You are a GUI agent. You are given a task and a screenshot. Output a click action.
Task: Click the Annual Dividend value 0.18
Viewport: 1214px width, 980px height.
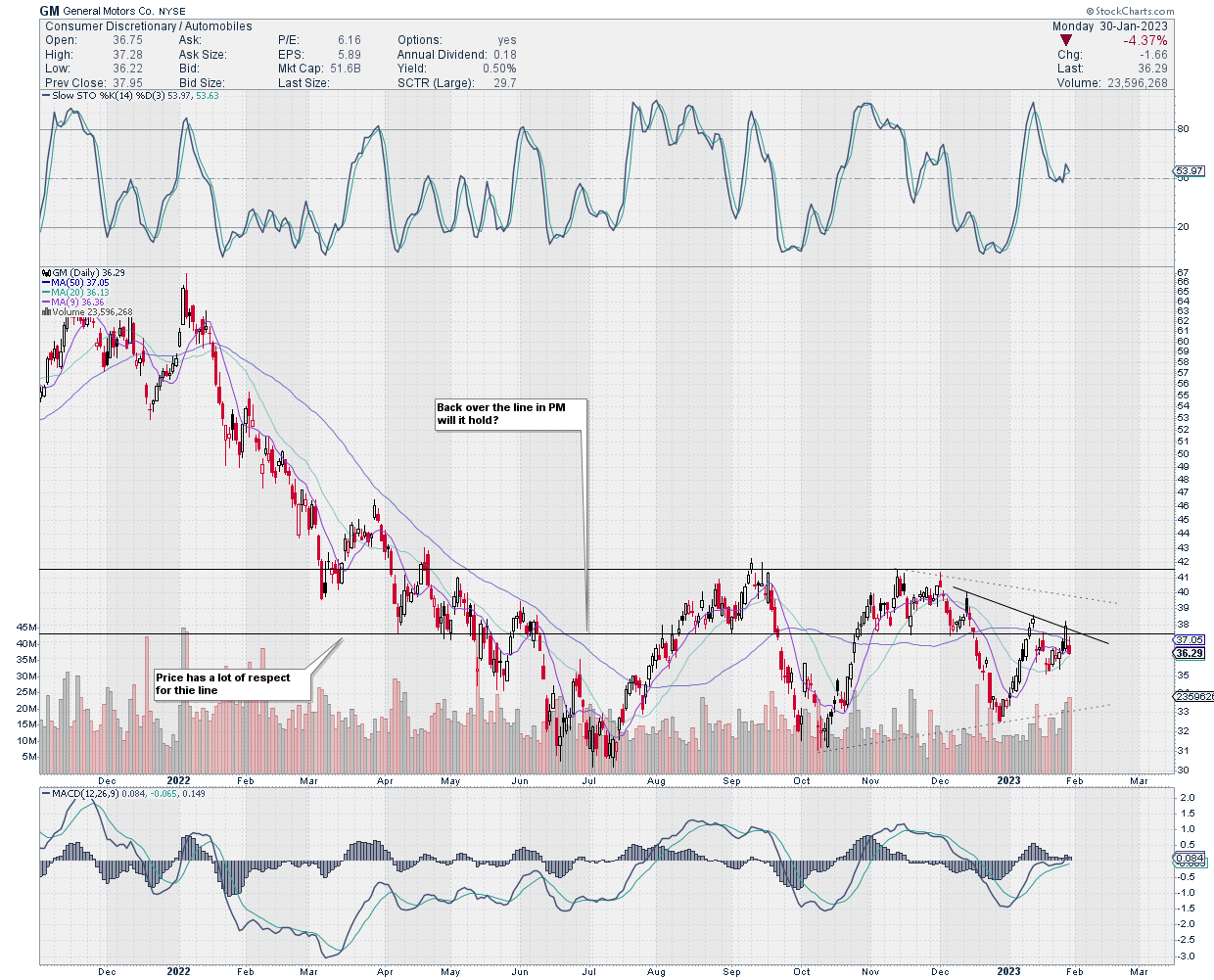(505, 55)
